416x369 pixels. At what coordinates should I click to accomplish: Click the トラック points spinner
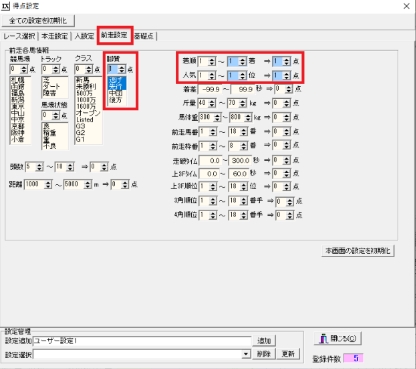tap(51, 69)
